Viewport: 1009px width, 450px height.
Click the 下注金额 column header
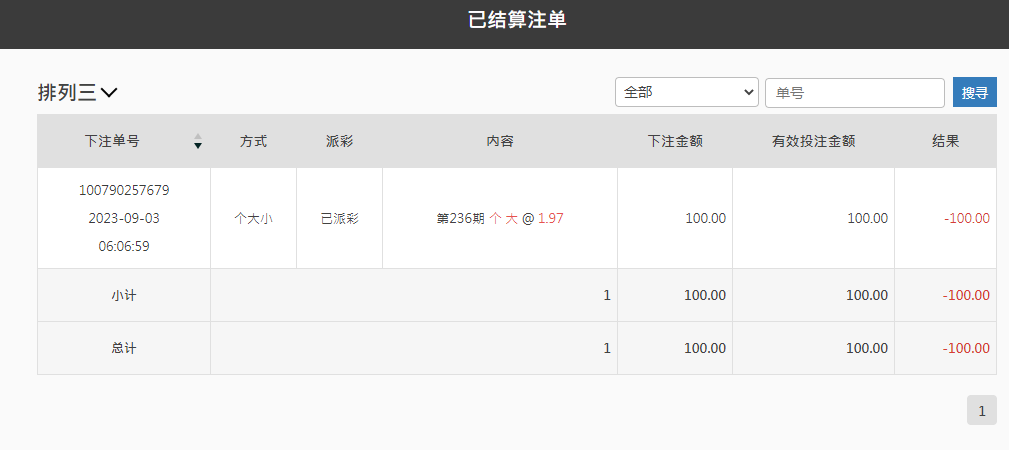click(675, 141)
